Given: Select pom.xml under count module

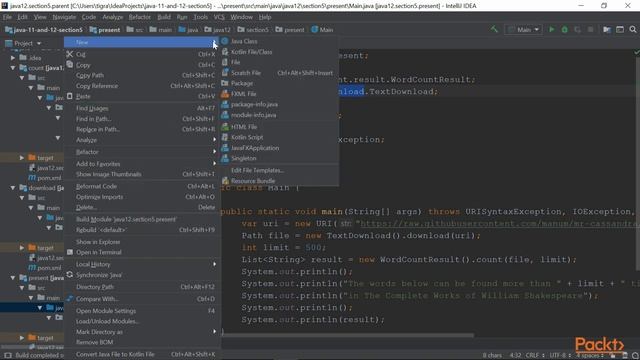Looking at the screenshot, I should coord(45,178).
